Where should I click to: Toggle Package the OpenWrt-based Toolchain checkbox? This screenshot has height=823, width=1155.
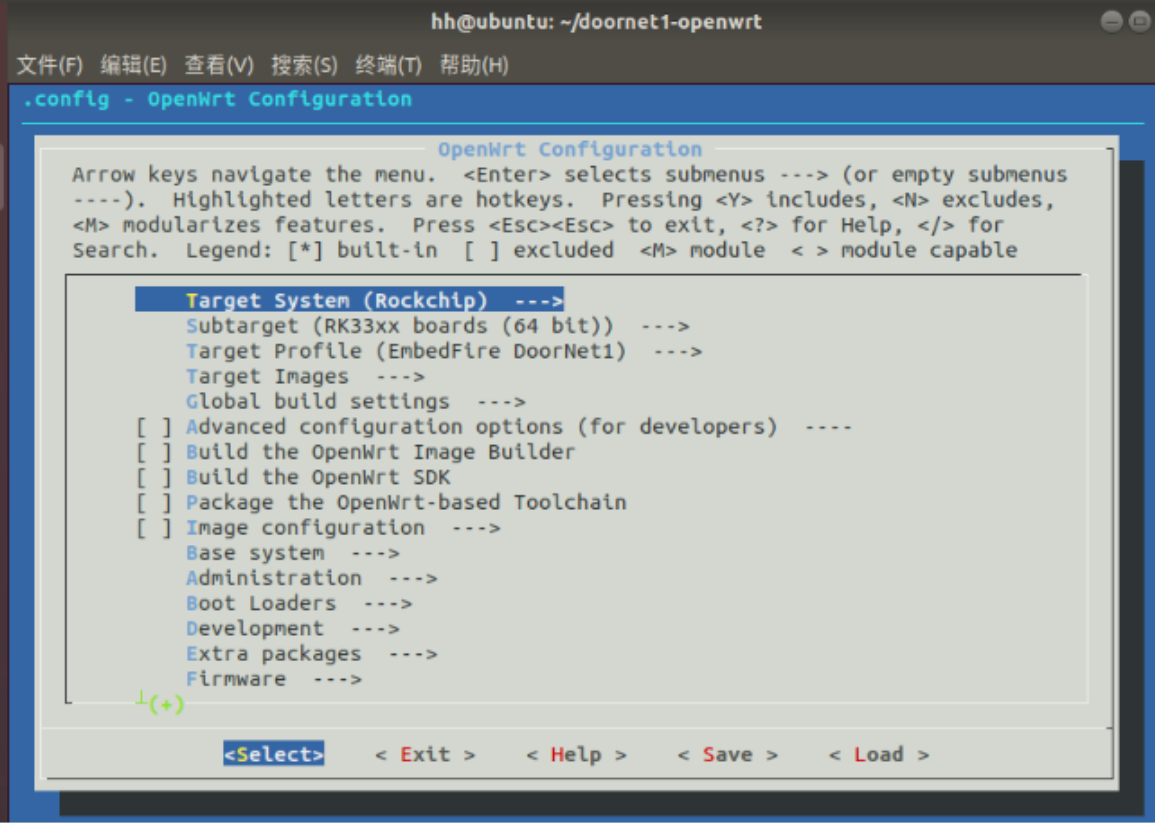(x=154, y=502)
